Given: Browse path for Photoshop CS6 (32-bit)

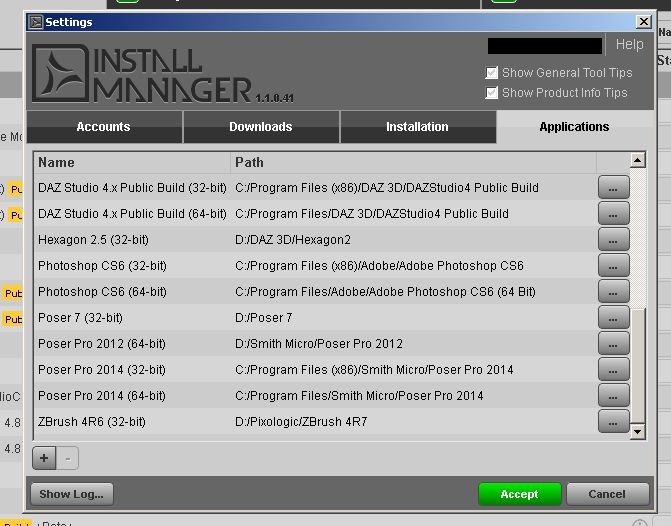Looking at the screenshot, I should pyautogui.click(x=614, y=266).
